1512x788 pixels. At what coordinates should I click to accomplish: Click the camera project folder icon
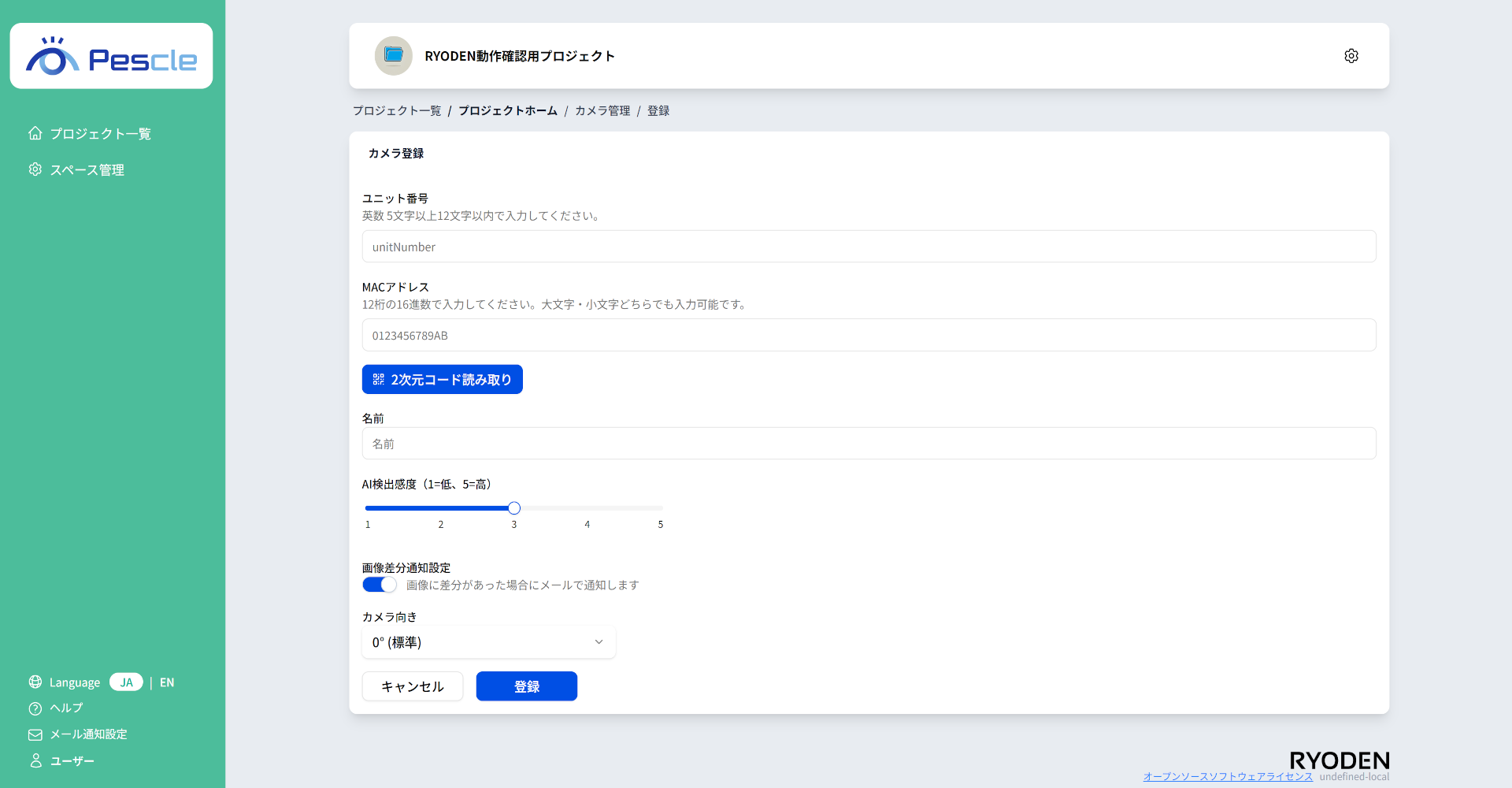[393, 55]
